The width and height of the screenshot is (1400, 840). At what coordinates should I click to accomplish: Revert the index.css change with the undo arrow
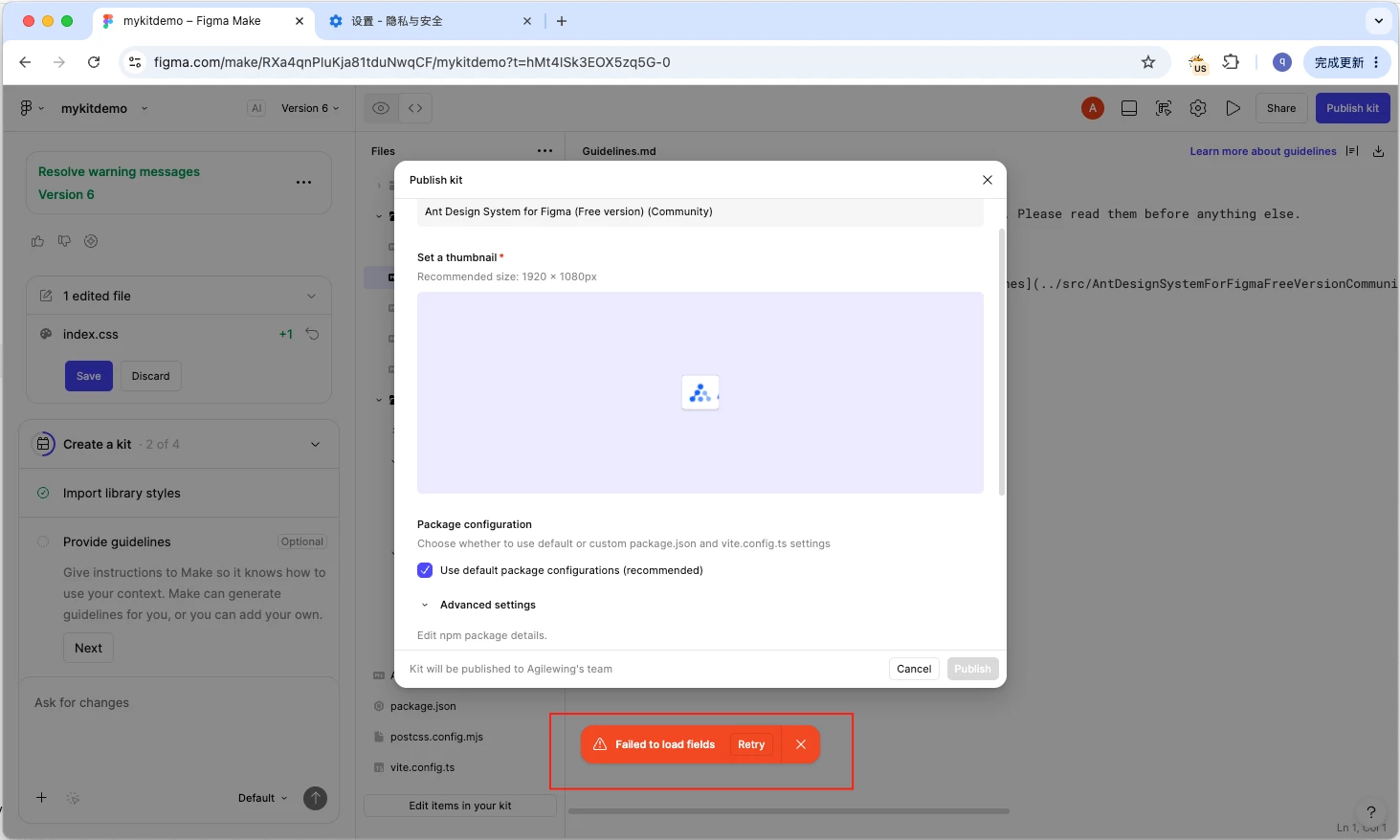(x=312, y=334)
